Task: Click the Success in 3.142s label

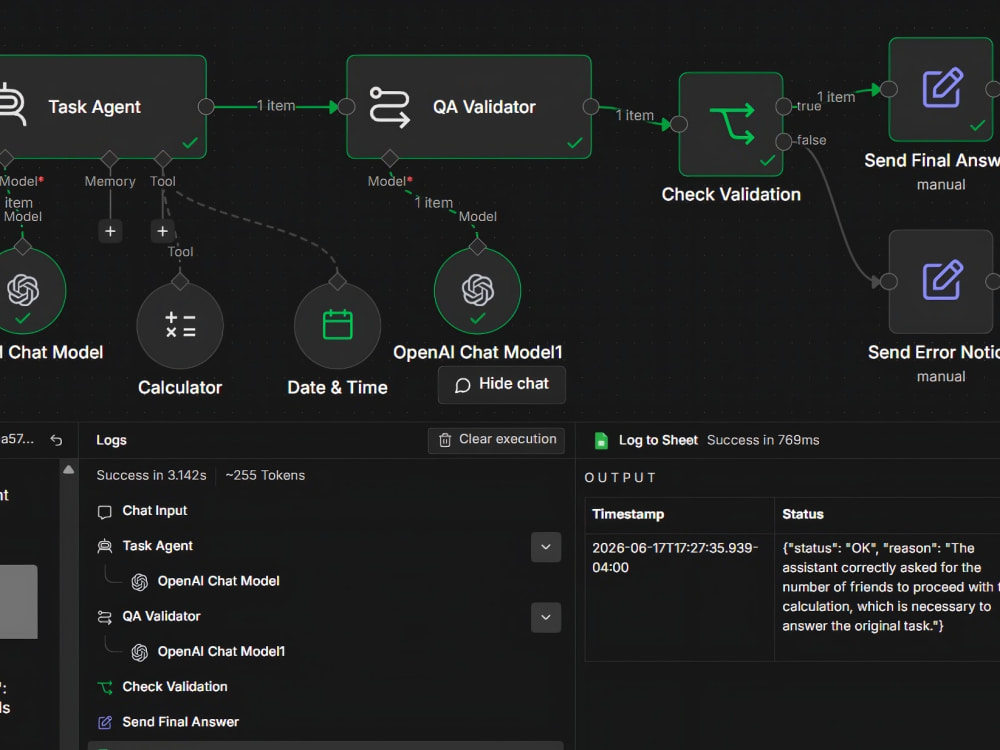Action: click(x=152, y=475)
